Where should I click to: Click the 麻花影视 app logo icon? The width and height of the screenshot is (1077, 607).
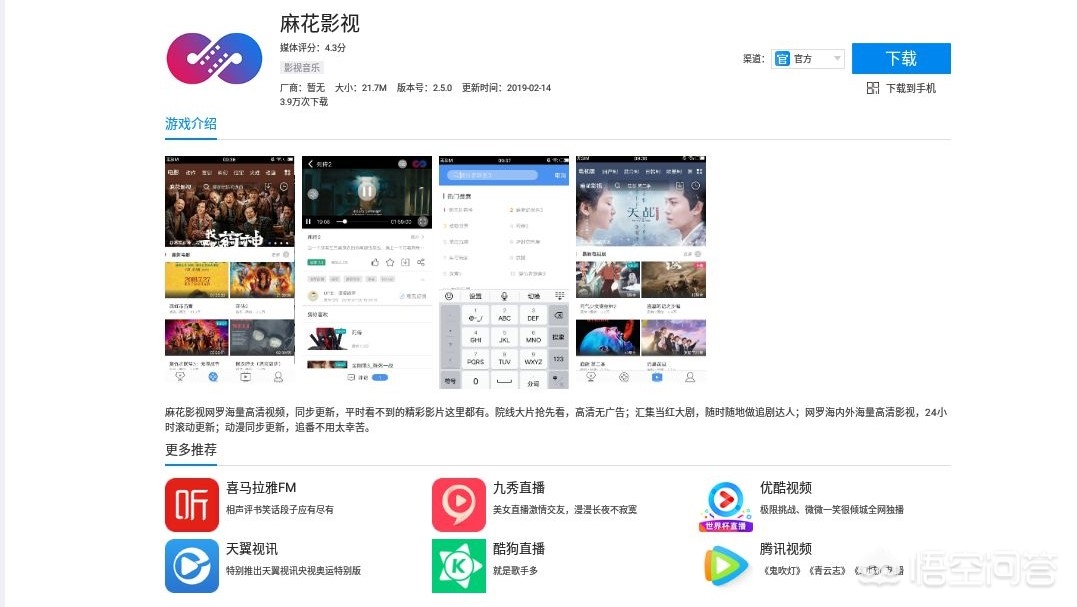point(214,58)
